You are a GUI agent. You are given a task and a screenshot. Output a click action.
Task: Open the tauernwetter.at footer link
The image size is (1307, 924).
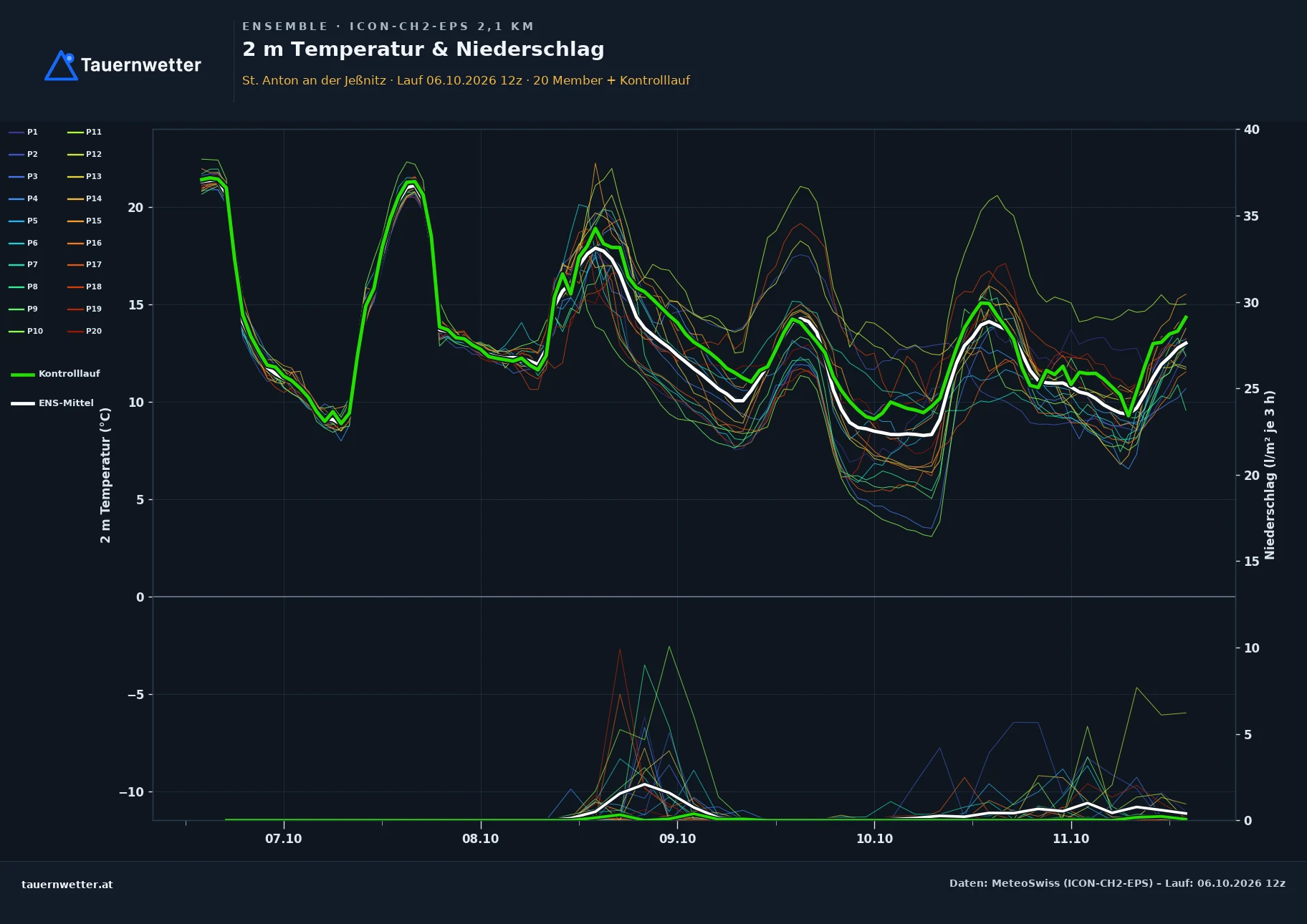click(x=67, y=885)
